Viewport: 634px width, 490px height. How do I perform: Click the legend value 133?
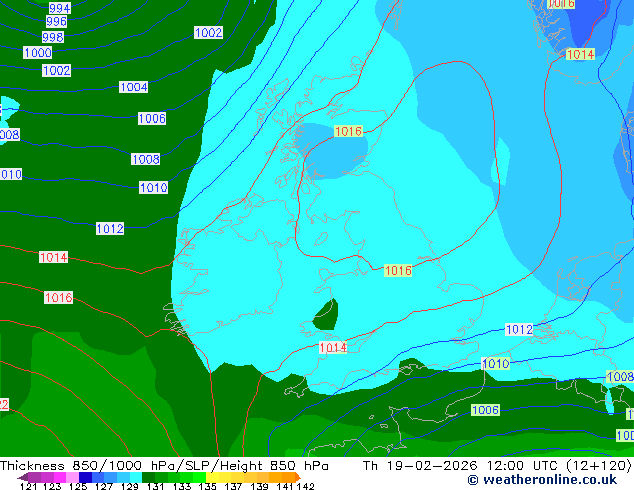(x=182, y=486)
